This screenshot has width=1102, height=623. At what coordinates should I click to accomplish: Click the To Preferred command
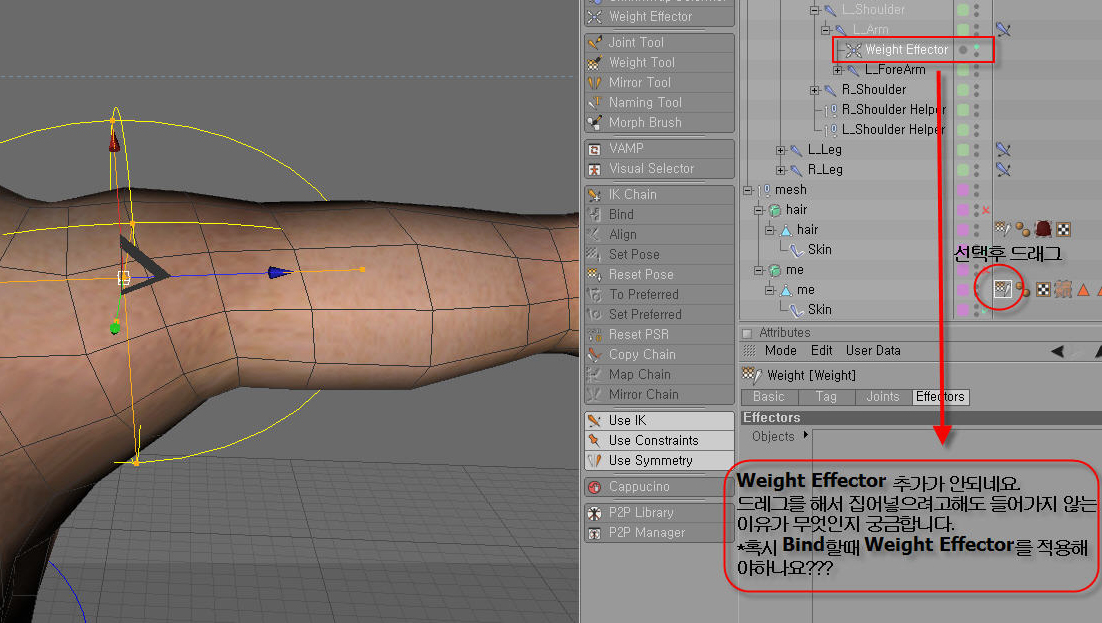point(659,295)
